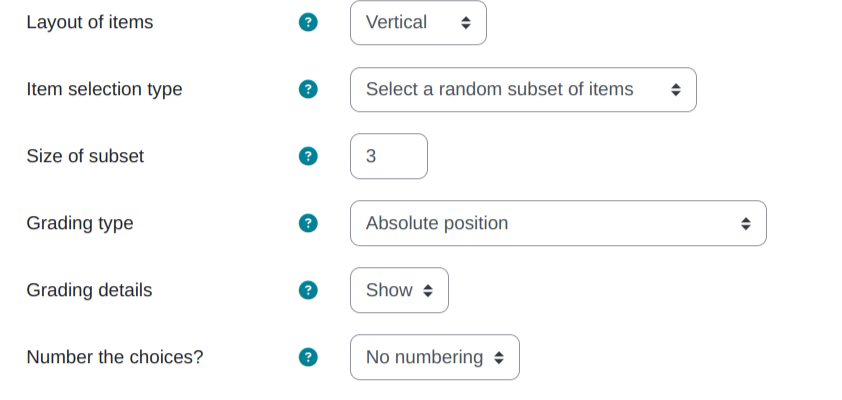Viewport: 842px width, 400px height.
Task: Click help icon beside Number the choices
Action: [x=308, y=358]
